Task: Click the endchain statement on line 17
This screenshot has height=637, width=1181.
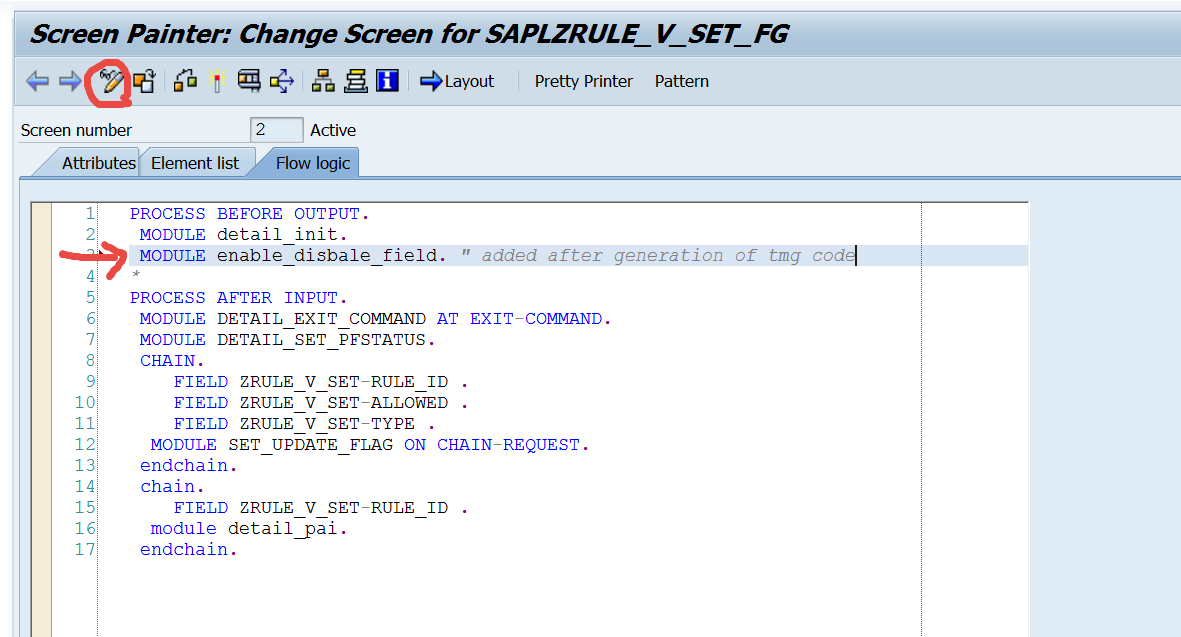Action: coord(188,551)
